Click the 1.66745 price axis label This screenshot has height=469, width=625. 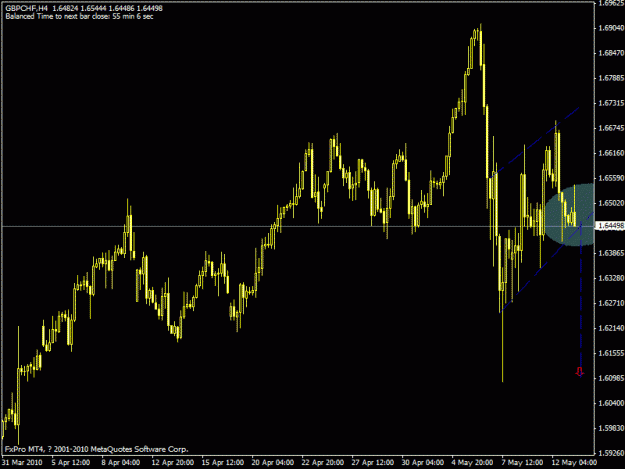tap(611, 128)
